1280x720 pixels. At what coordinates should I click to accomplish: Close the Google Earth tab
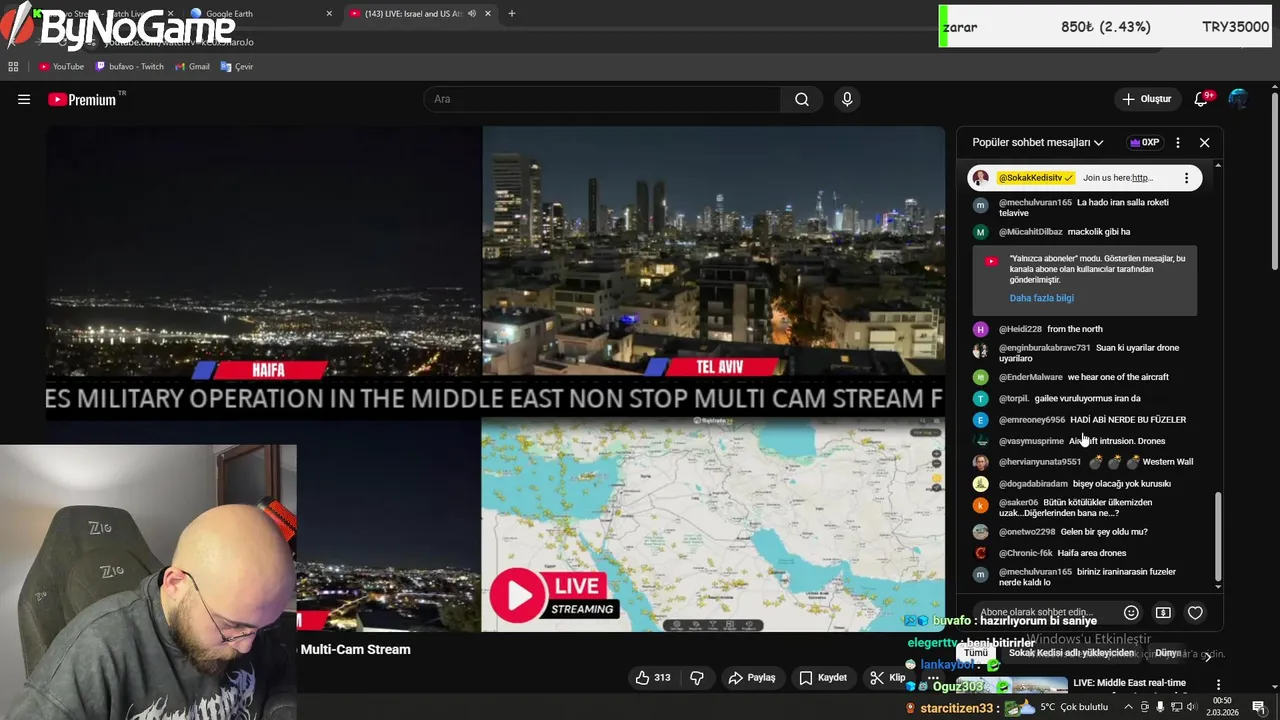(329, 14)
